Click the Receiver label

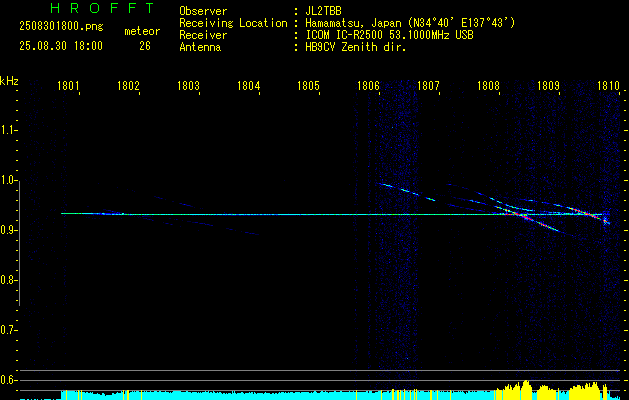203,35
